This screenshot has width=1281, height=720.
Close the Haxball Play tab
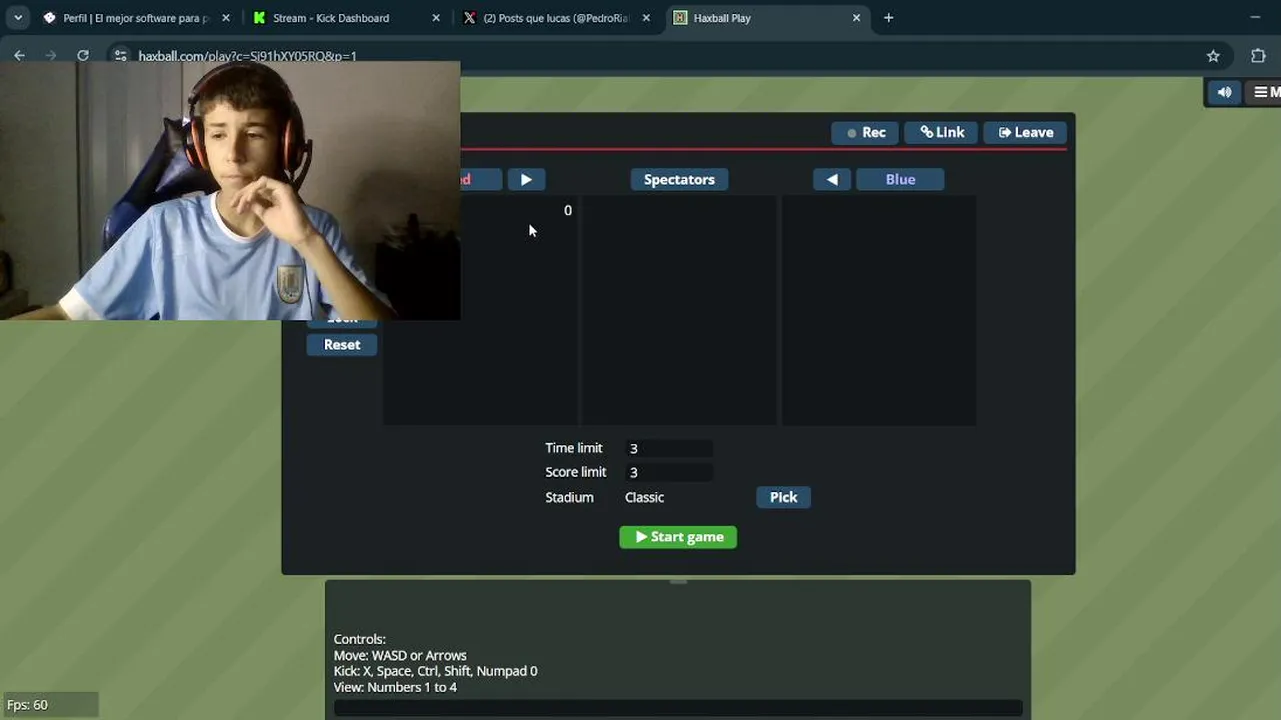[856, 18]
